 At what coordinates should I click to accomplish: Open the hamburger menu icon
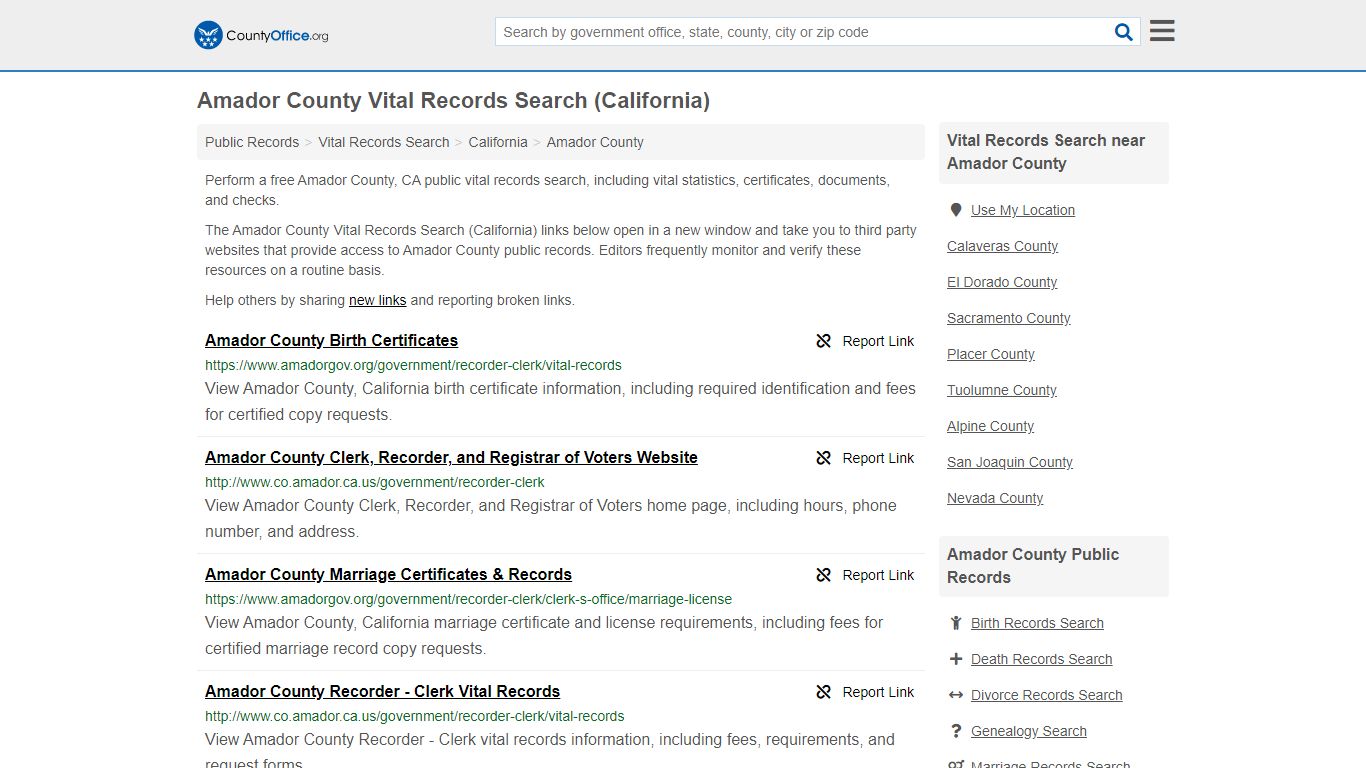[x=1162, y=31]
